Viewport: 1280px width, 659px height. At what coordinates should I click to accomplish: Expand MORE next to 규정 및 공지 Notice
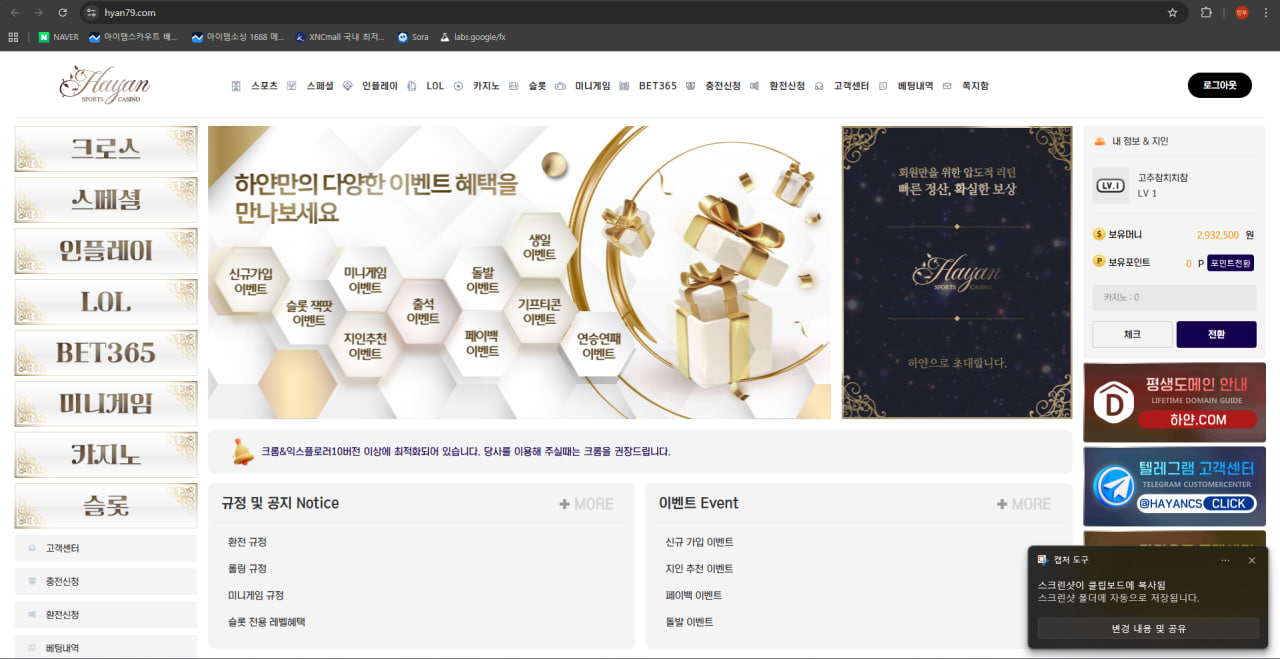586,504
